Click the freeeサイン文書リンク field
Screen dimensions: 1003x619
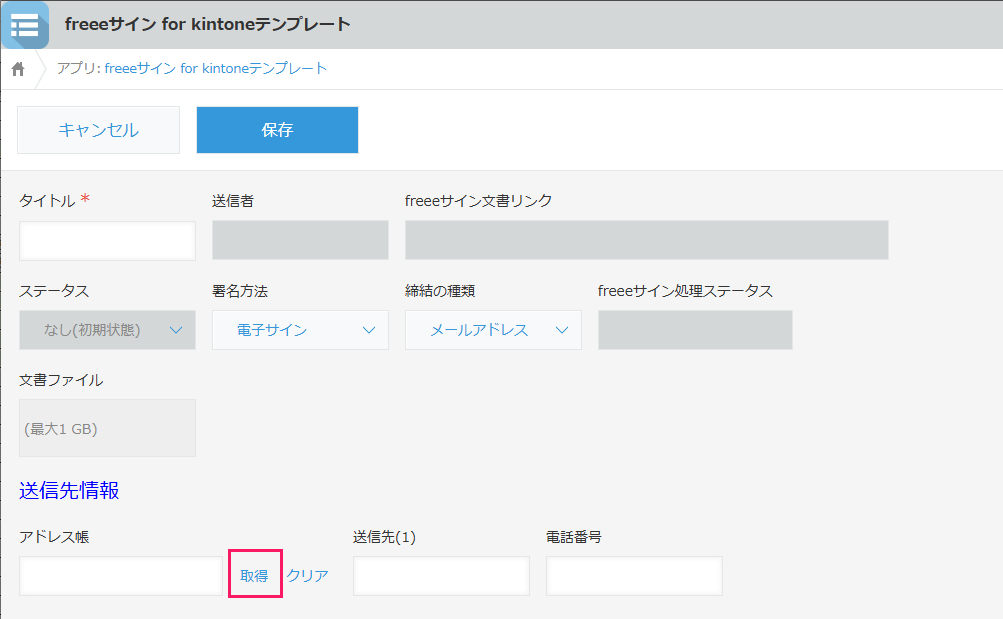(x=647, y=240)
